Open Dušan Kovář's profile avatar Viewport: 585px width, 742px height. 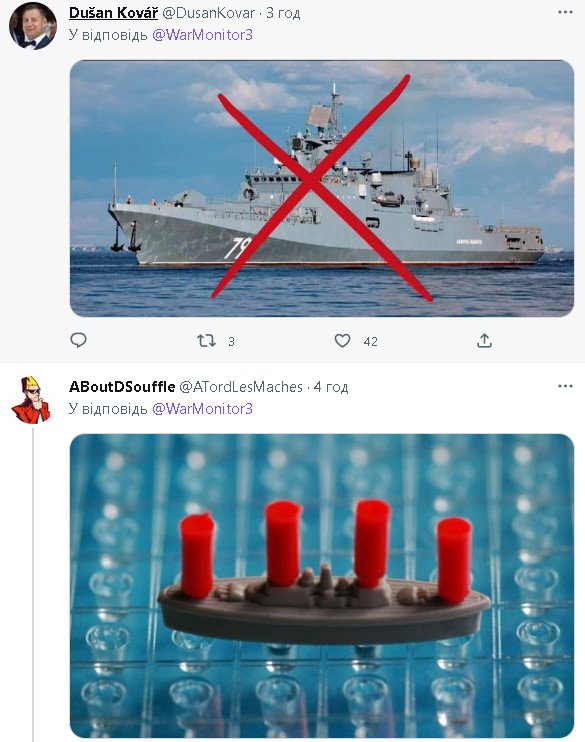[33, 26]
